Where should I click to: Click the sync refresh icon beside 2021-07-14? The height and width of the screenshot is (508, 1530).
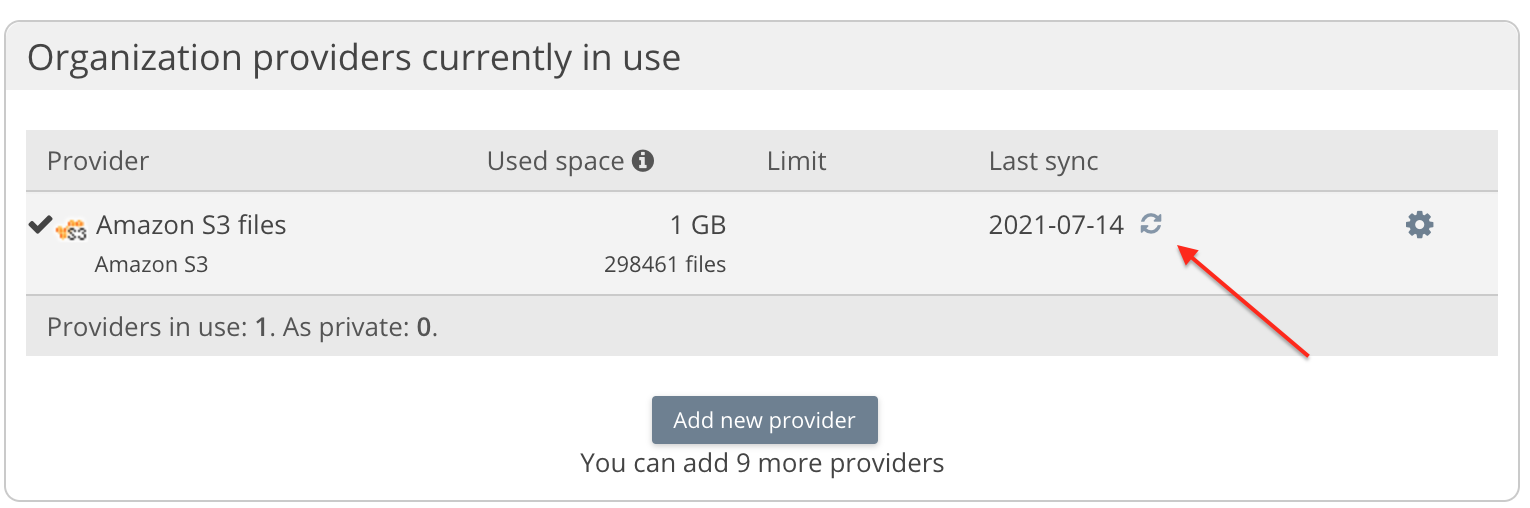[1151, 224]
